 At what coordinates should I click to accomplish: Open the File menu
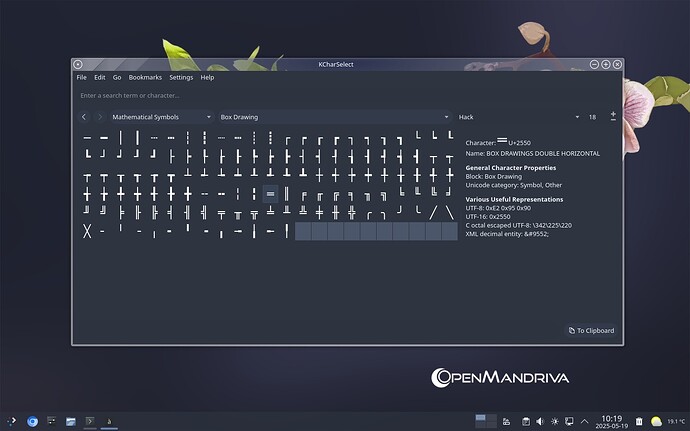[x=81, y=77]
